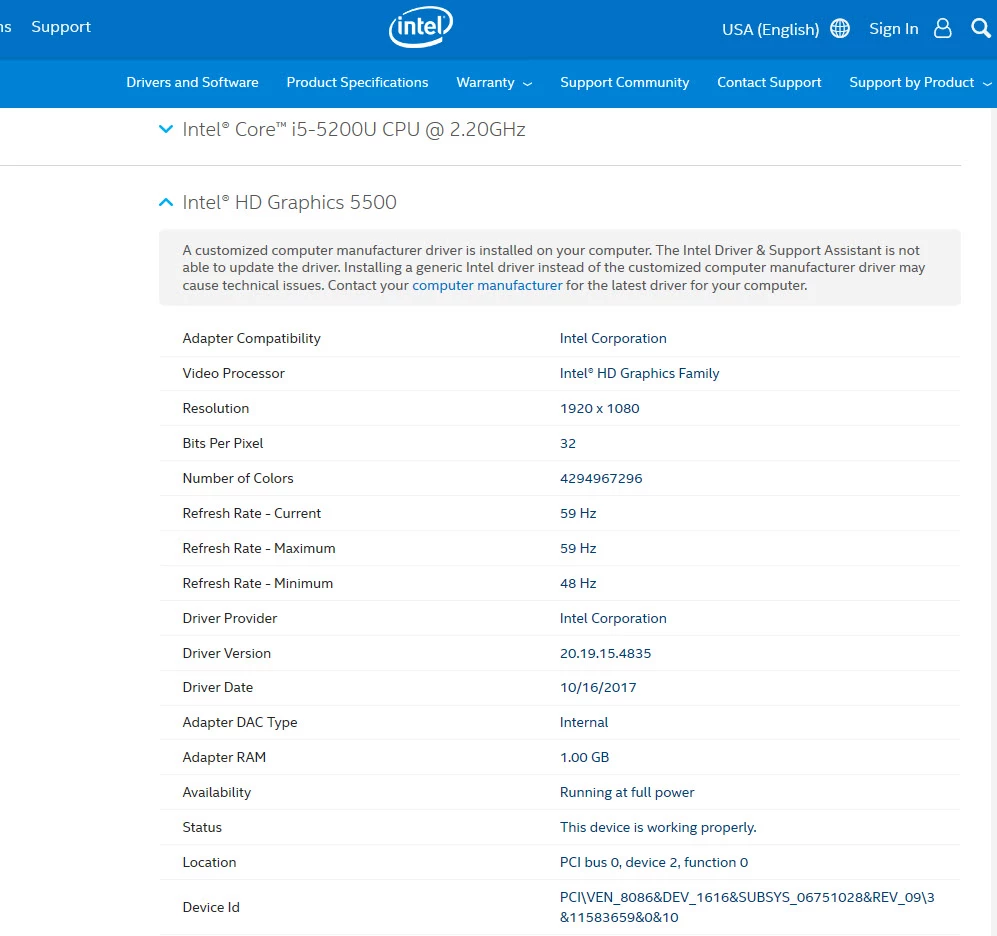
Task: Click the Refresh Rate - Maximum label
Action: pyautogui.click(x=259, y=548)
